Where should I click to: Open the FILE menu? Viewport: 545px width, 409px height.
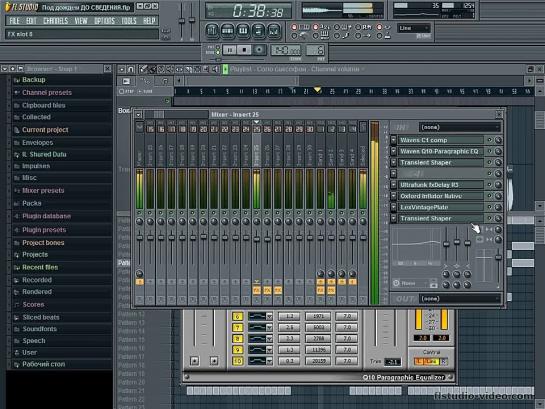pyautogui.click(x=14, y=21)
